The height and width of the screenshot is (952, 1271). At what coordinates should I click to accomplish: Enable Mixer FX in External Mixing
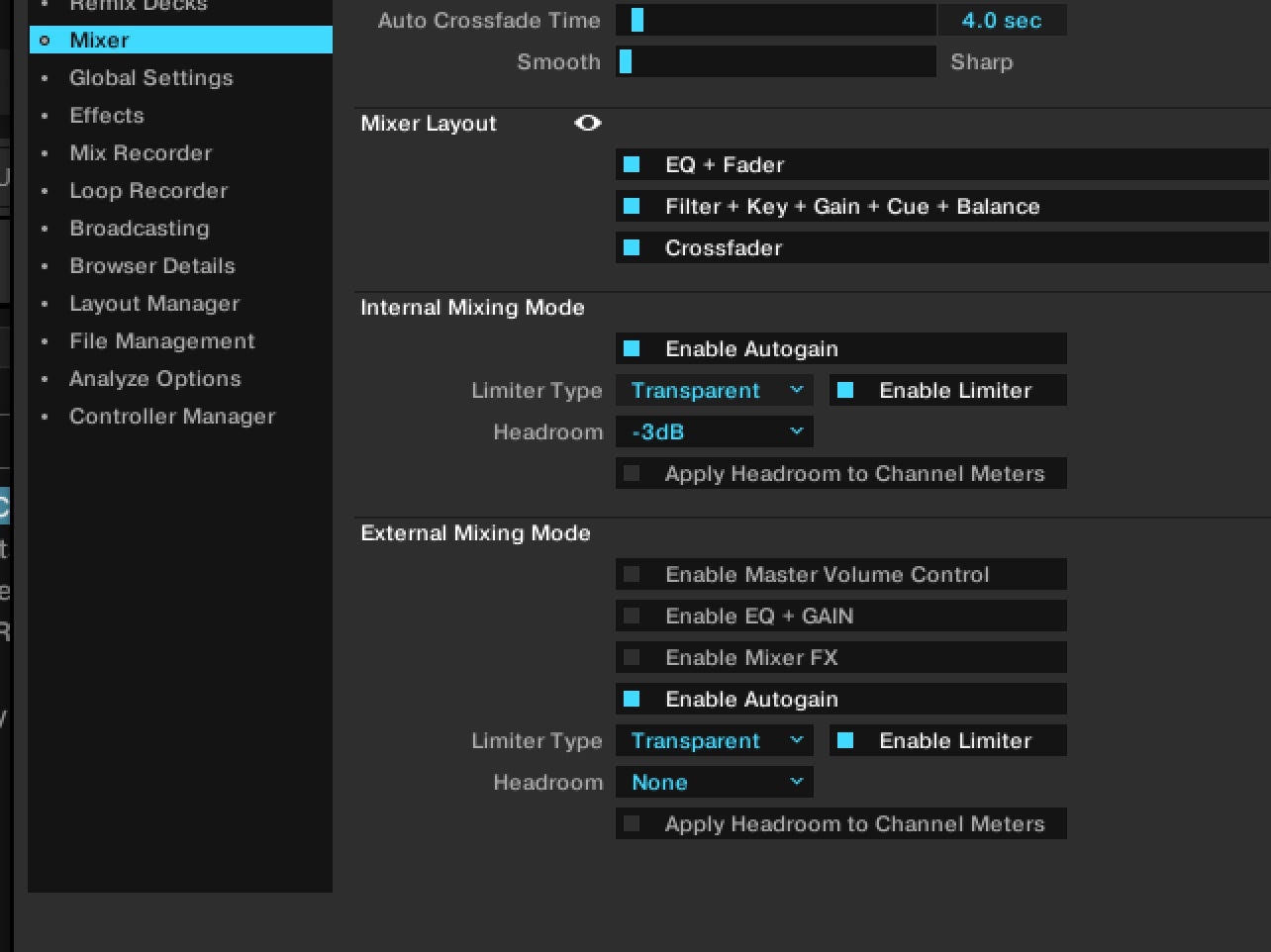click(633, 658)
